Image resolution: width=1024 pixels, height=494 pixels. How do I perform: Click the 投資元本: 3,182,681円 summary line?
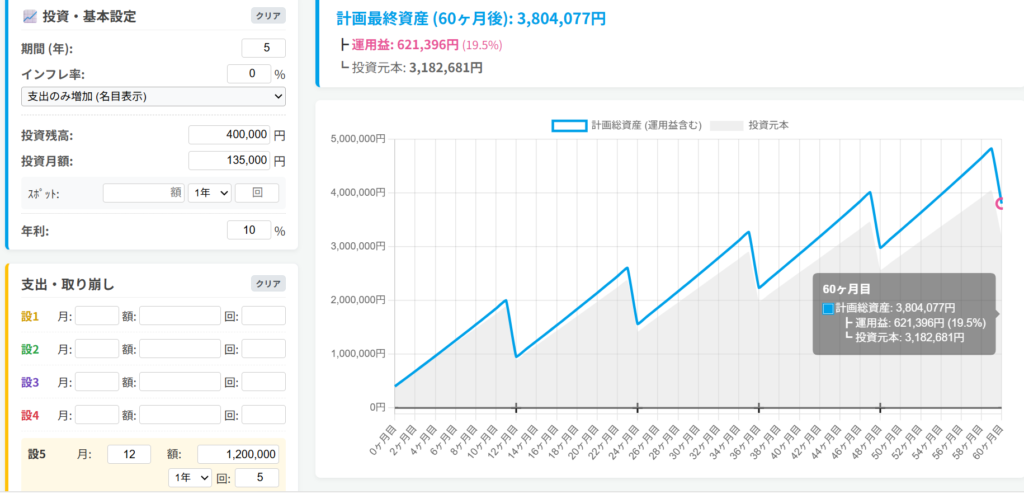point(417,67)
